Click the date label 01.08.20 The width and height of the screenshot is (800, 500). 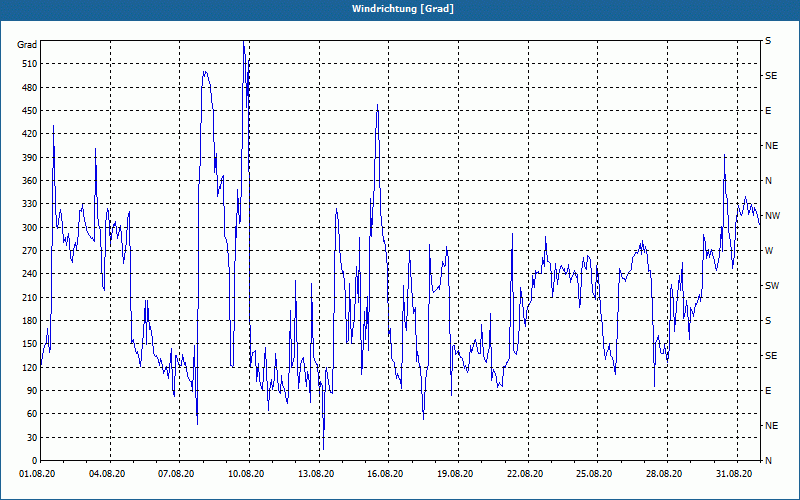pyautogui.click(x=37, y=474)
